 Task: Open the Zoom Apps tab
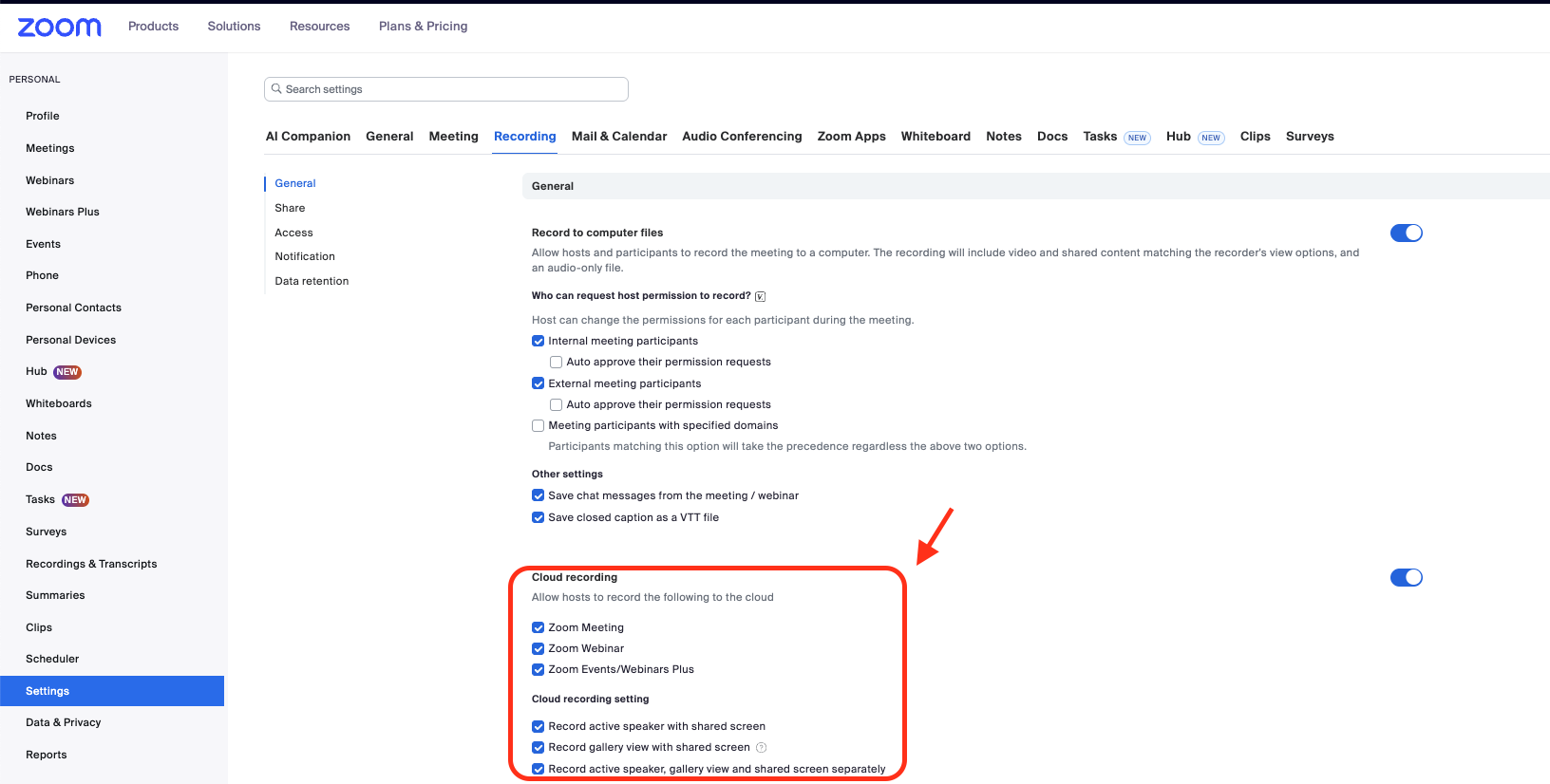pyautogui.click(x=851, y=137)
